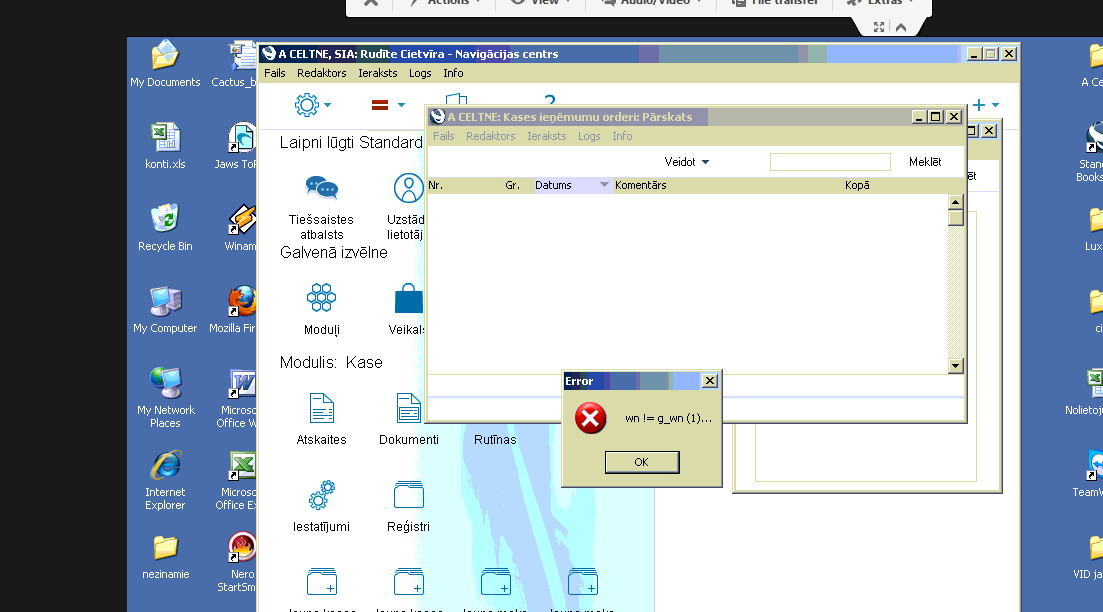Expand the gear settings dropdown

click(313, 105)
